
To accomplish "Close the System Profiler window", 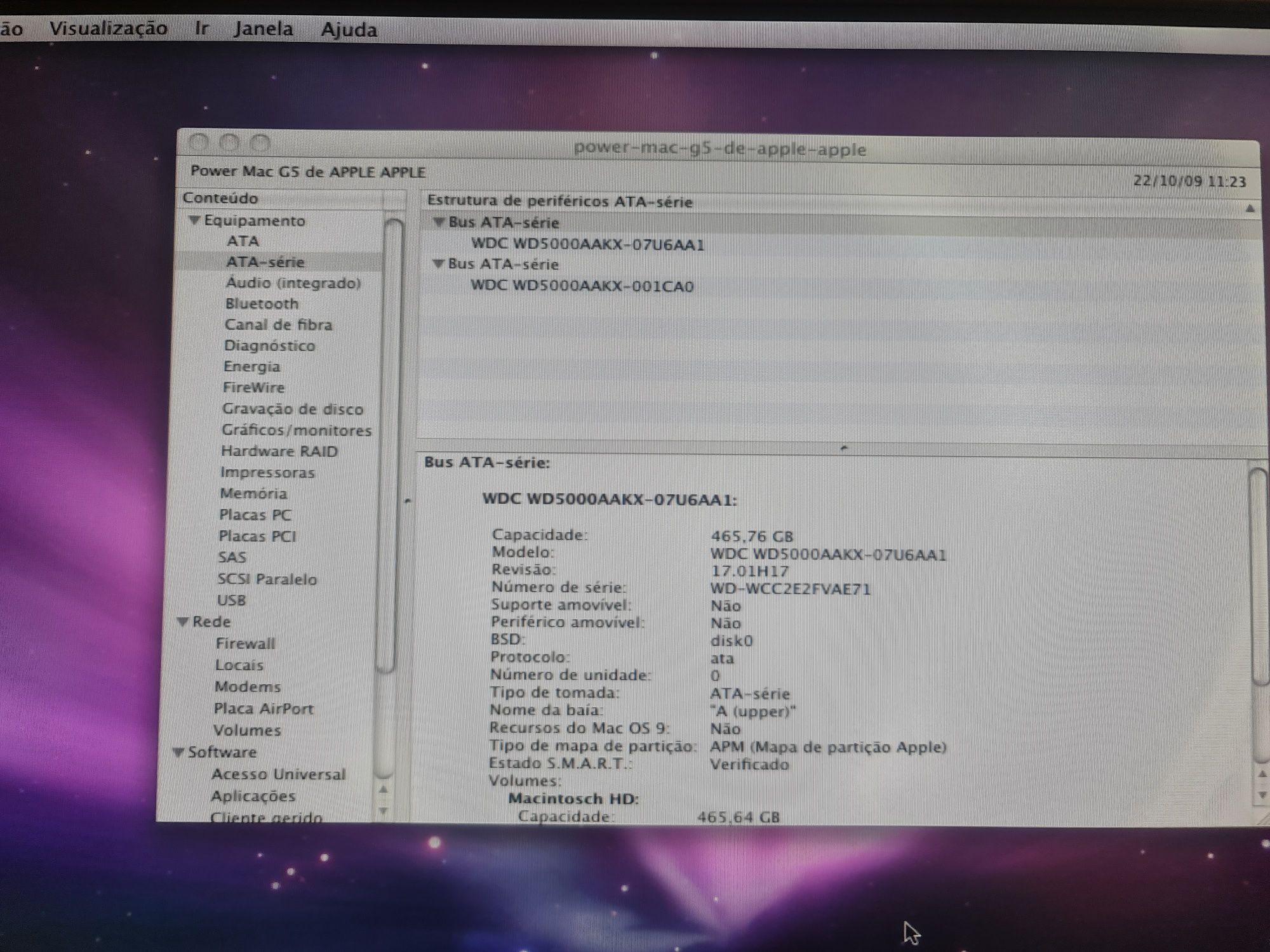I will pos(199,143).
